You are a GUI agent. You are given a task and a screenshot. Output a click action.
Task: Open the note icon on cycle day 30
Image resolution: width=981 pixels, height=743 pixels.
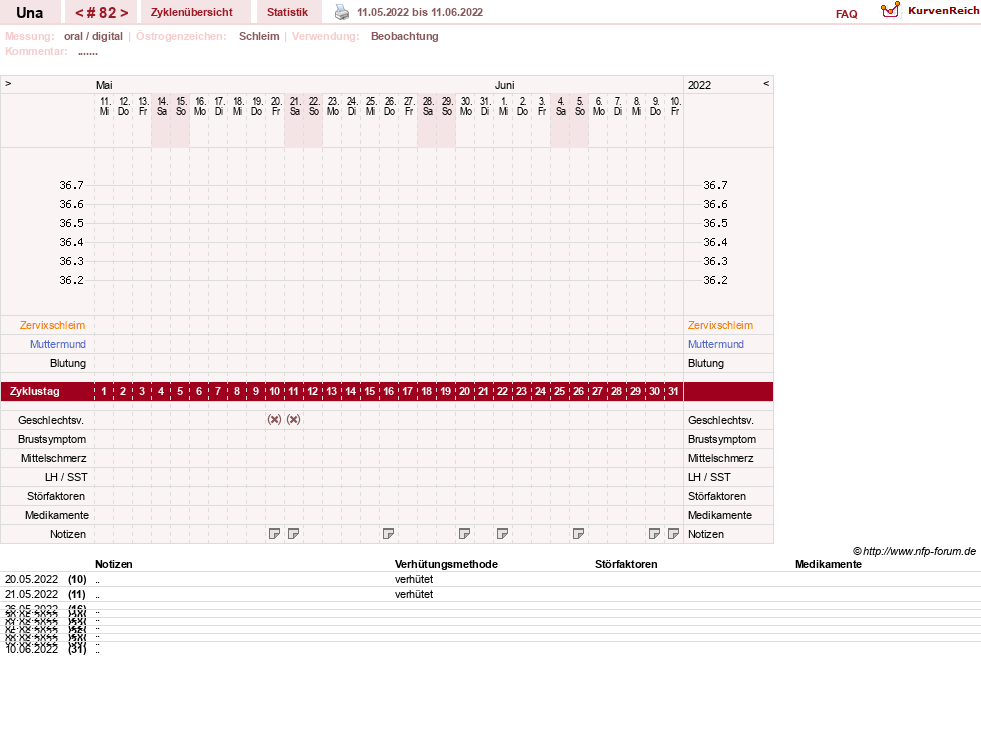pos(654,533)
